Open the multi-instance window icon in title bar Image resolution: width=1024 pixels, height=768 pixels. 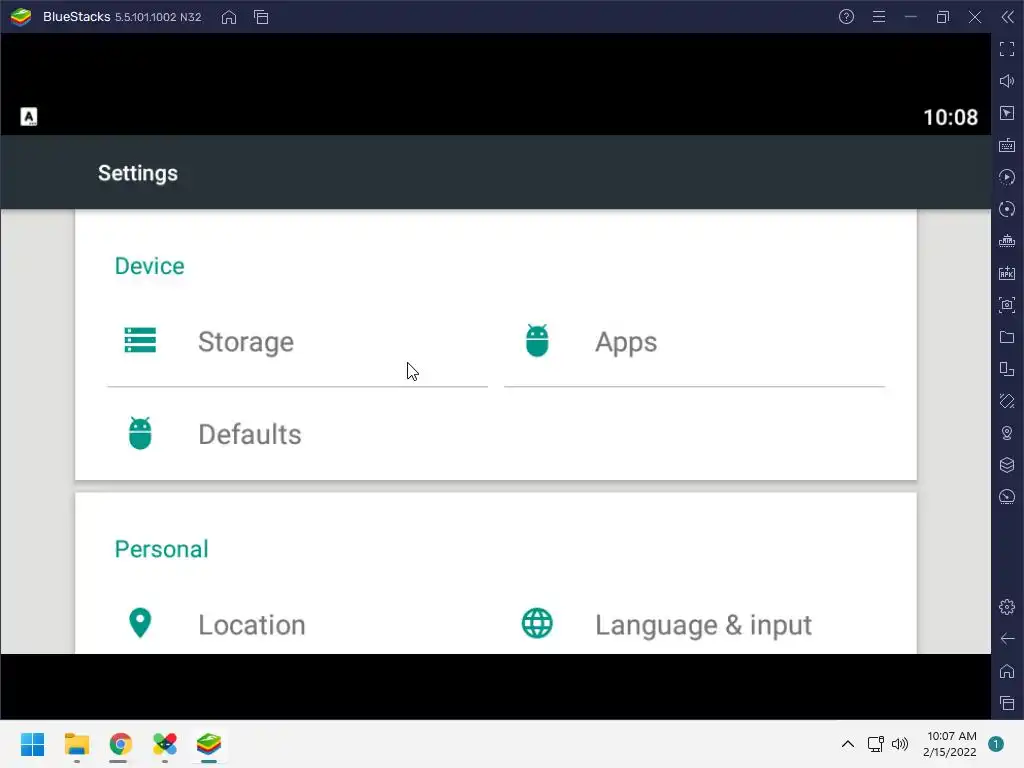click(261, 17)
